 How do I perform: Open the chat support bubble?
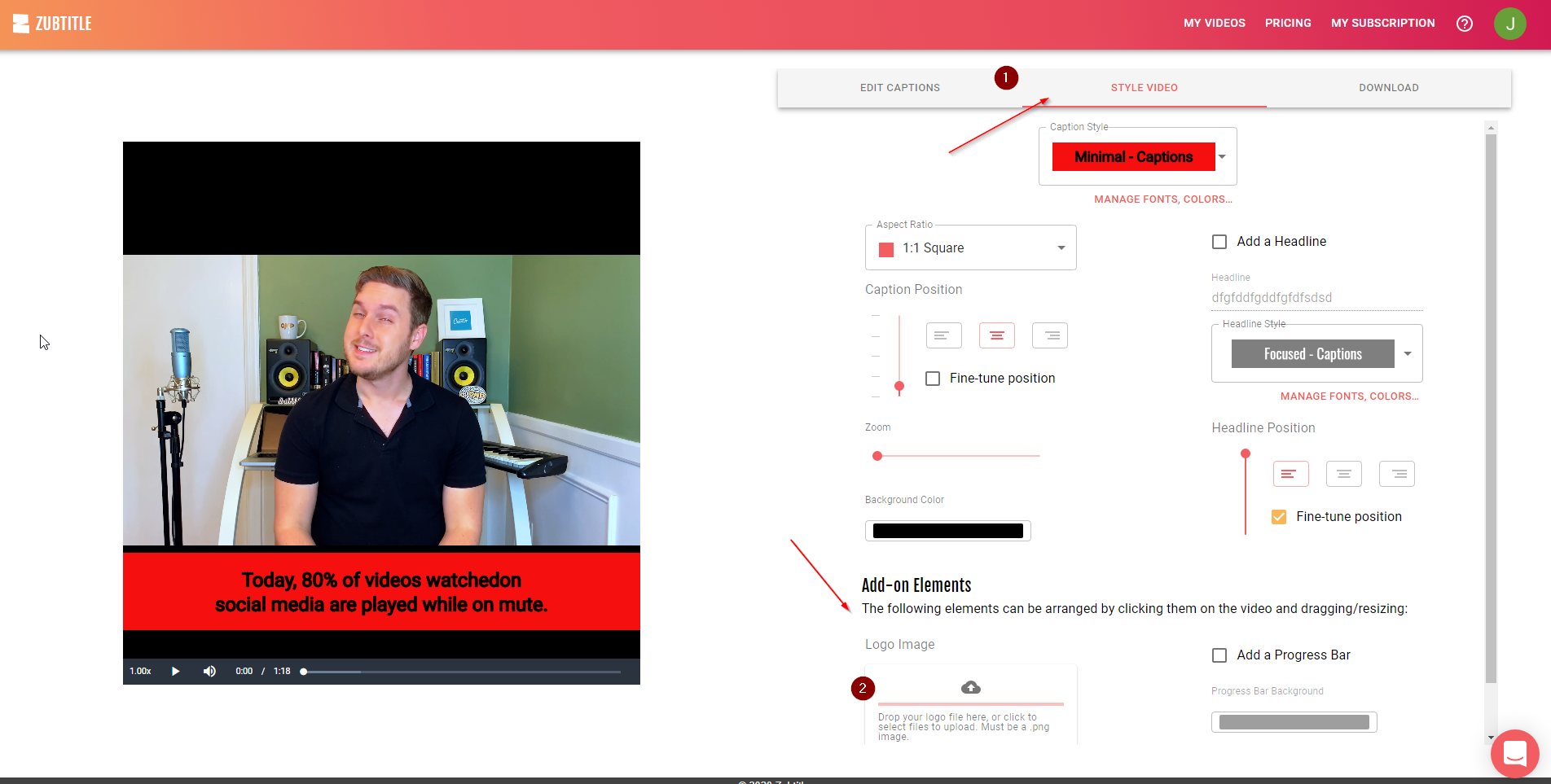pos(1514,753)
